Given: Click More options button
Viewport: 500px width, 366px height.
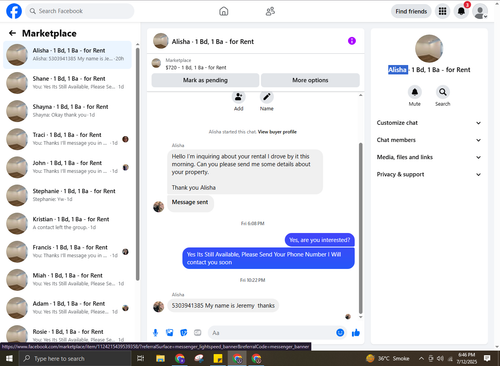Looking at the screenshot, I should tap(310, 80).
